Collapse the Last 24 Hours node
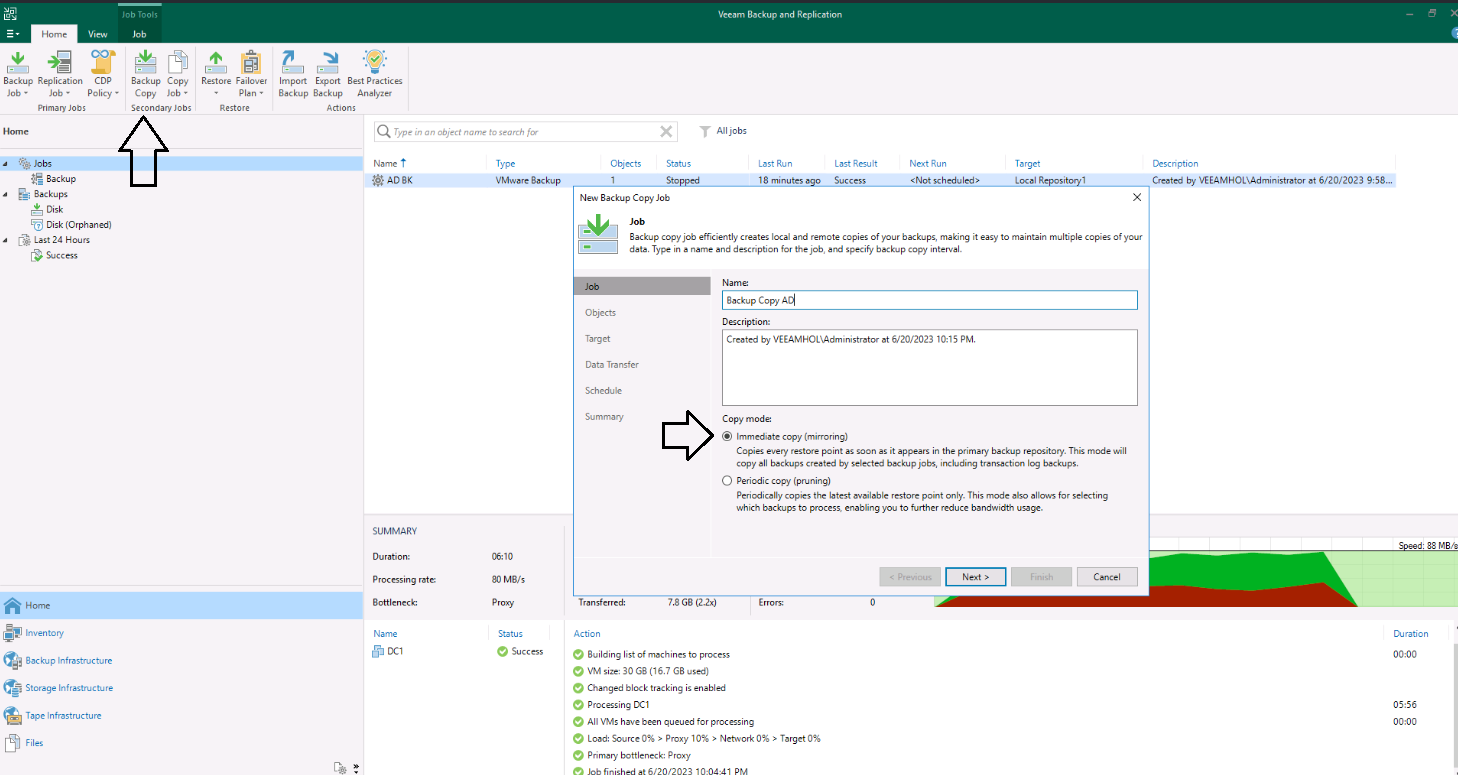 coord(6,241)
